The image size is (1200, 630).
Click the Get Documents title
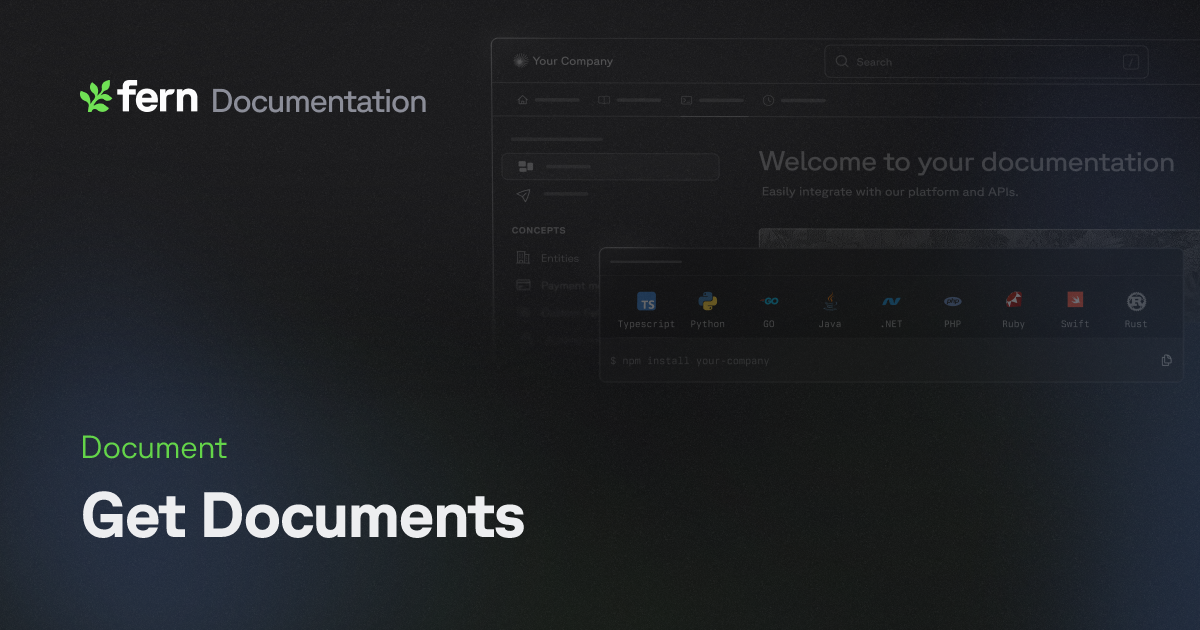click(x=303, y=517)
